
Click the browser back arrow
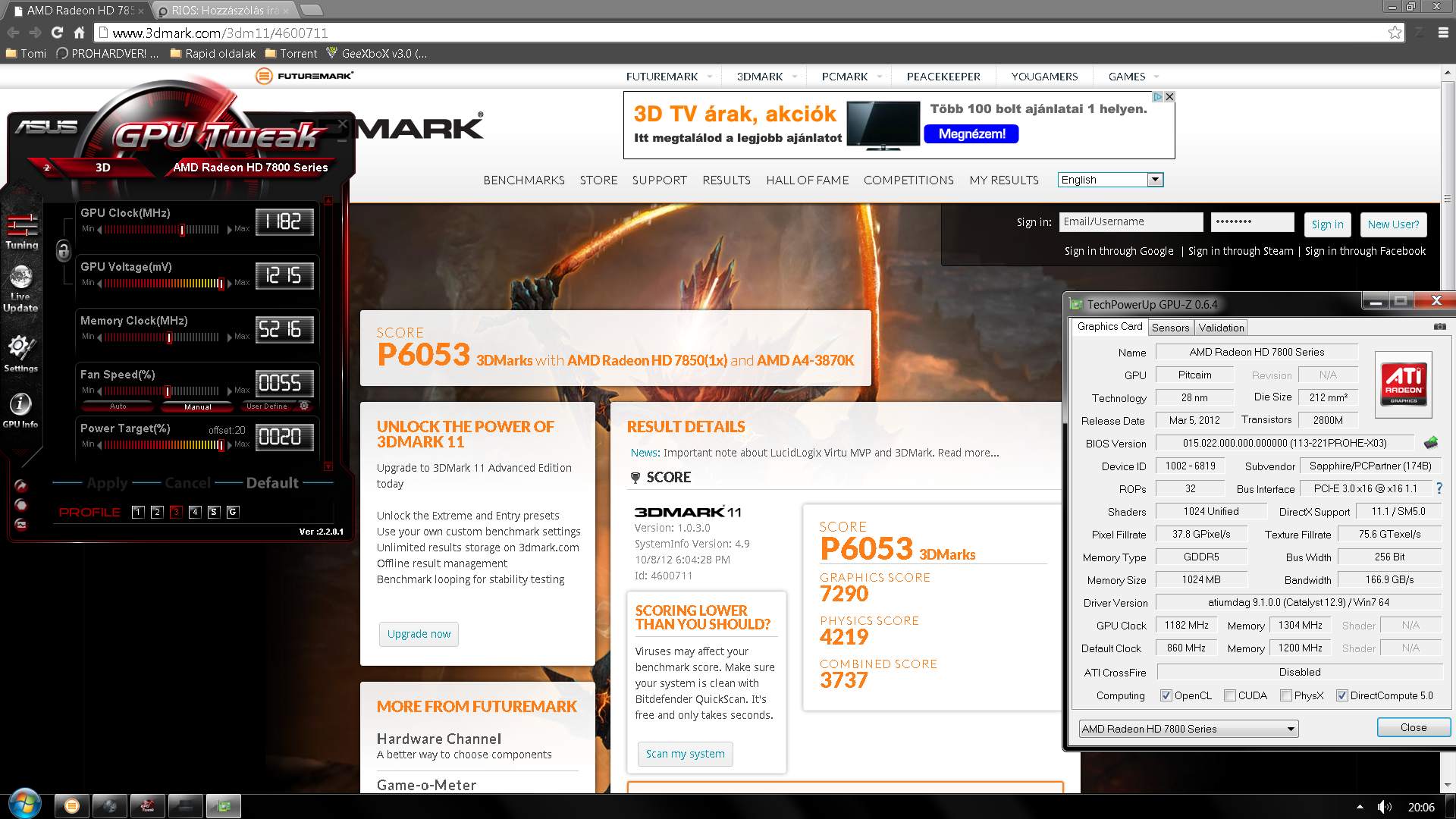(x=13, y=33)
